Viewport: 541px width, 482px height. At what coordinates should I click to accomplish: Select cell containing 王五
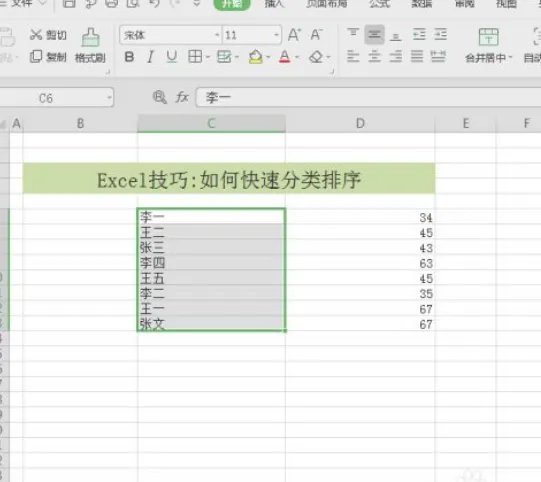tap(212, 278)
